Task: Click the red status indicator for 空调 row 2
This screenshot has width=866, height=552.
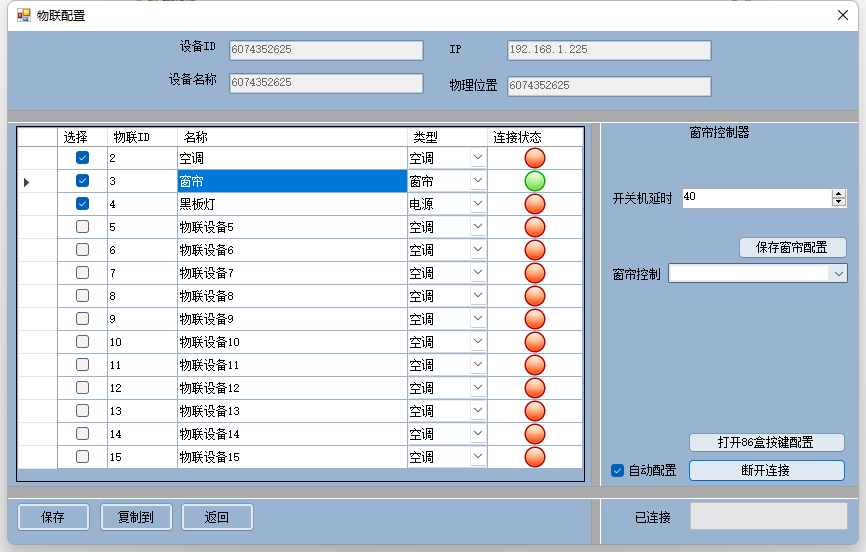Action: click(535, 158)
